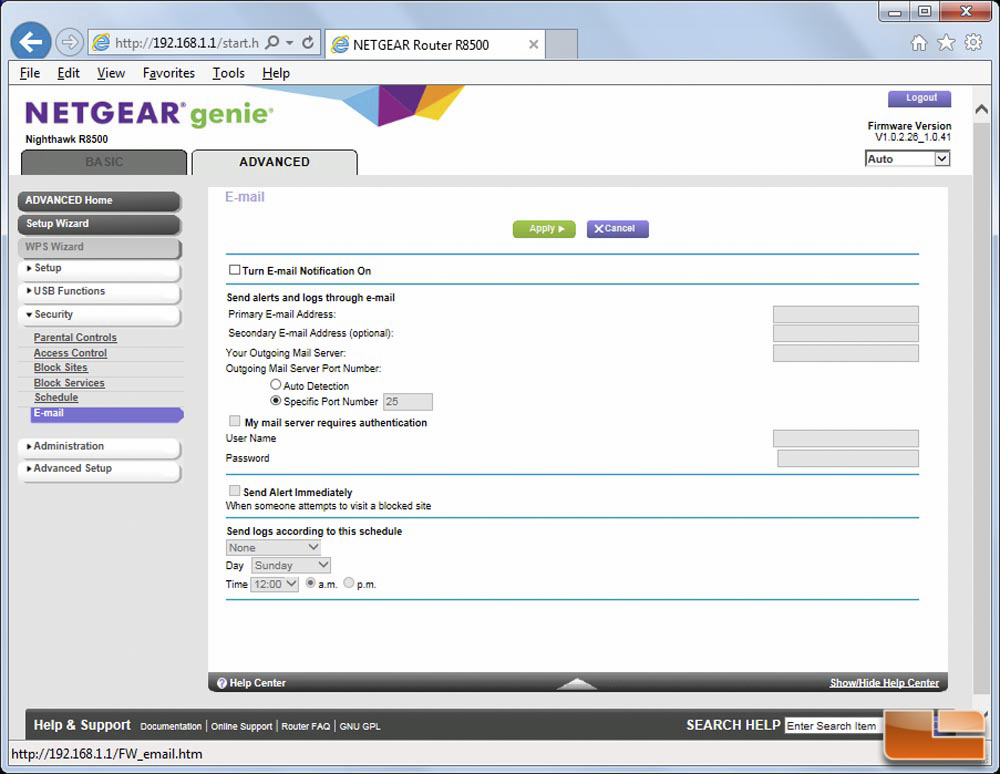
Task: Go back with the browser back arrow
Action: pos(31,42)
